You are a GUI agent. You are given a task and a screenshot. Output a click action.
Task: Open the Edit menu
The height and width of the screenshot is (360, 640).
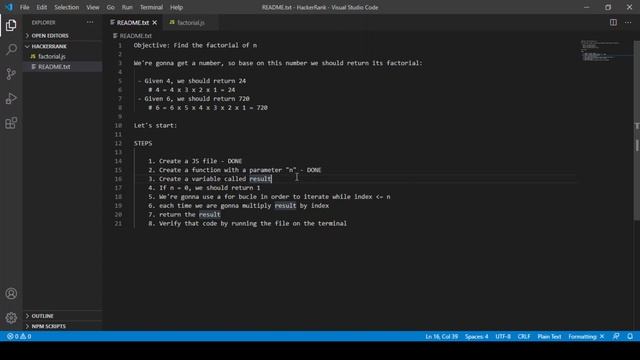[x=42, y=7]
